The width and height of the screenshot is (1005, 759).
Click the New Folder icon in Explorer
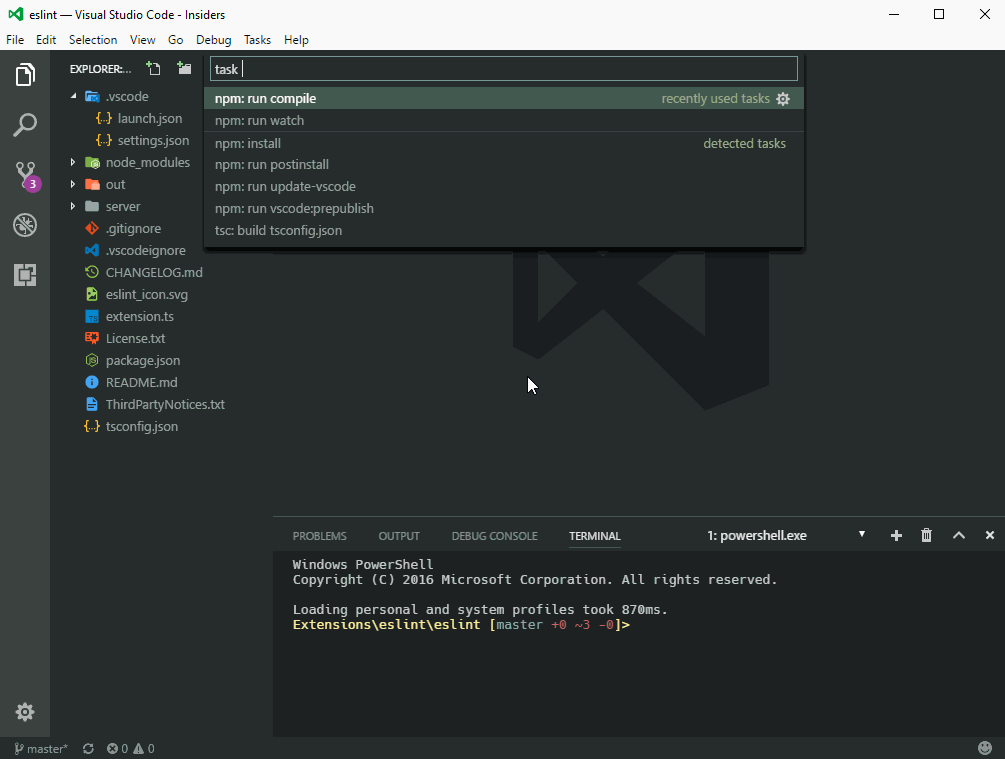[184, 68]
